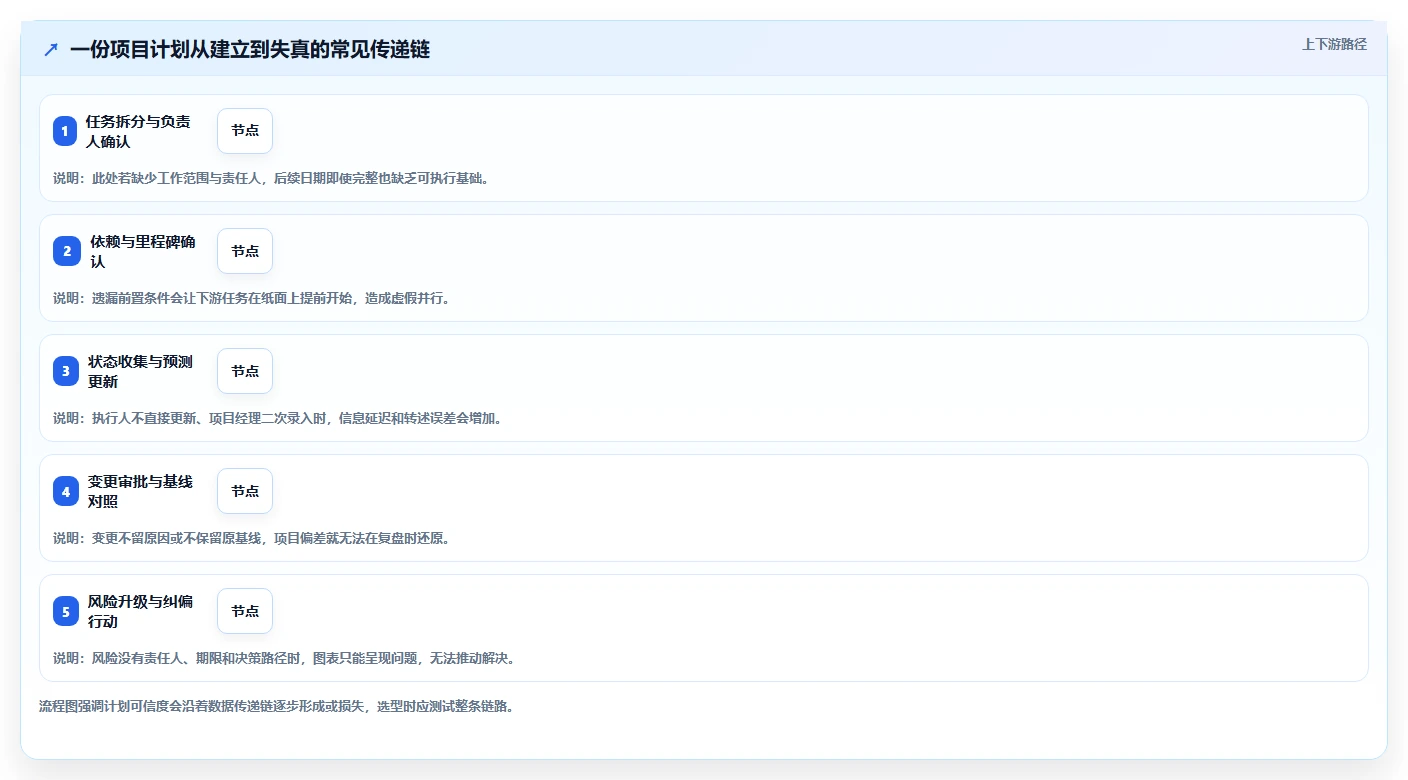This screenshot has height=780, width=1408.
Task: Select the step title 变更审批与基线对照
Action: 140,491
